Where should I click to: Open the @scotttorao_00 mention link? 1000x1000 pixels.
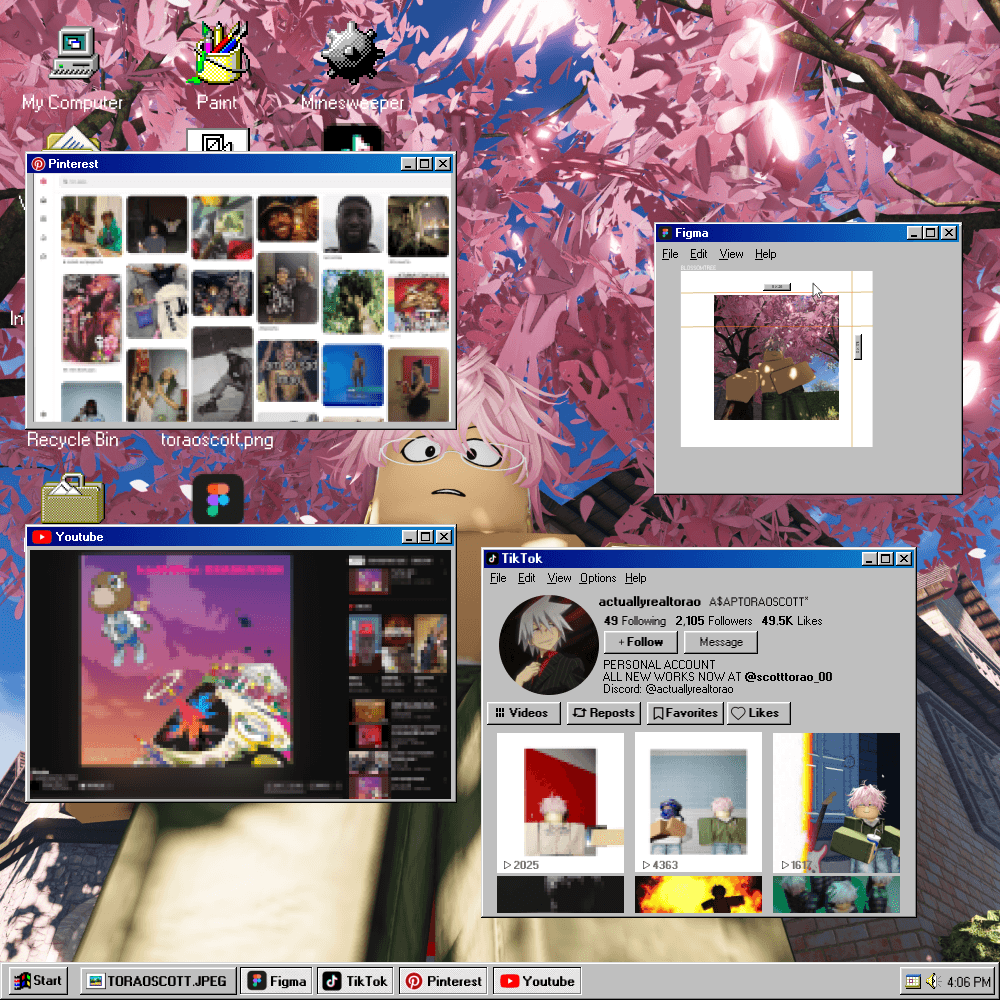tap(788, 677)
